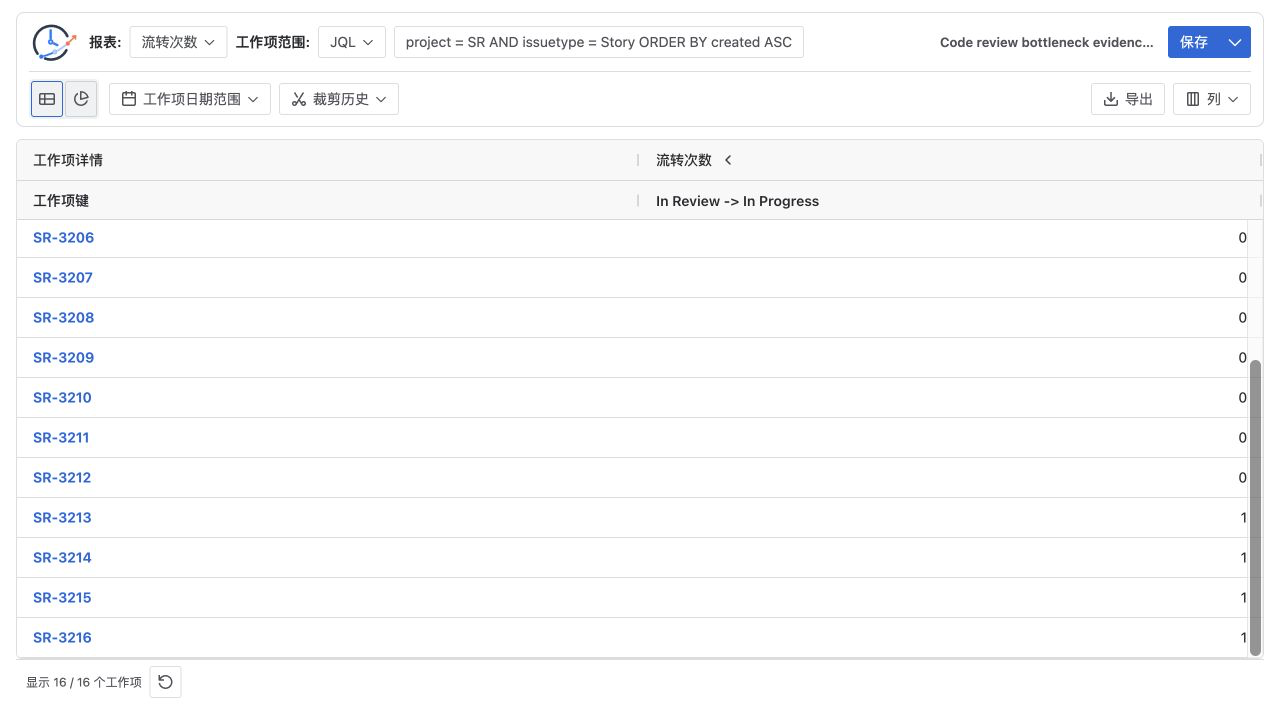Viewport: 1280px width, 720px height.
Task: Click the transition count in row SR-3216
Action: (x=1243, y=638)
